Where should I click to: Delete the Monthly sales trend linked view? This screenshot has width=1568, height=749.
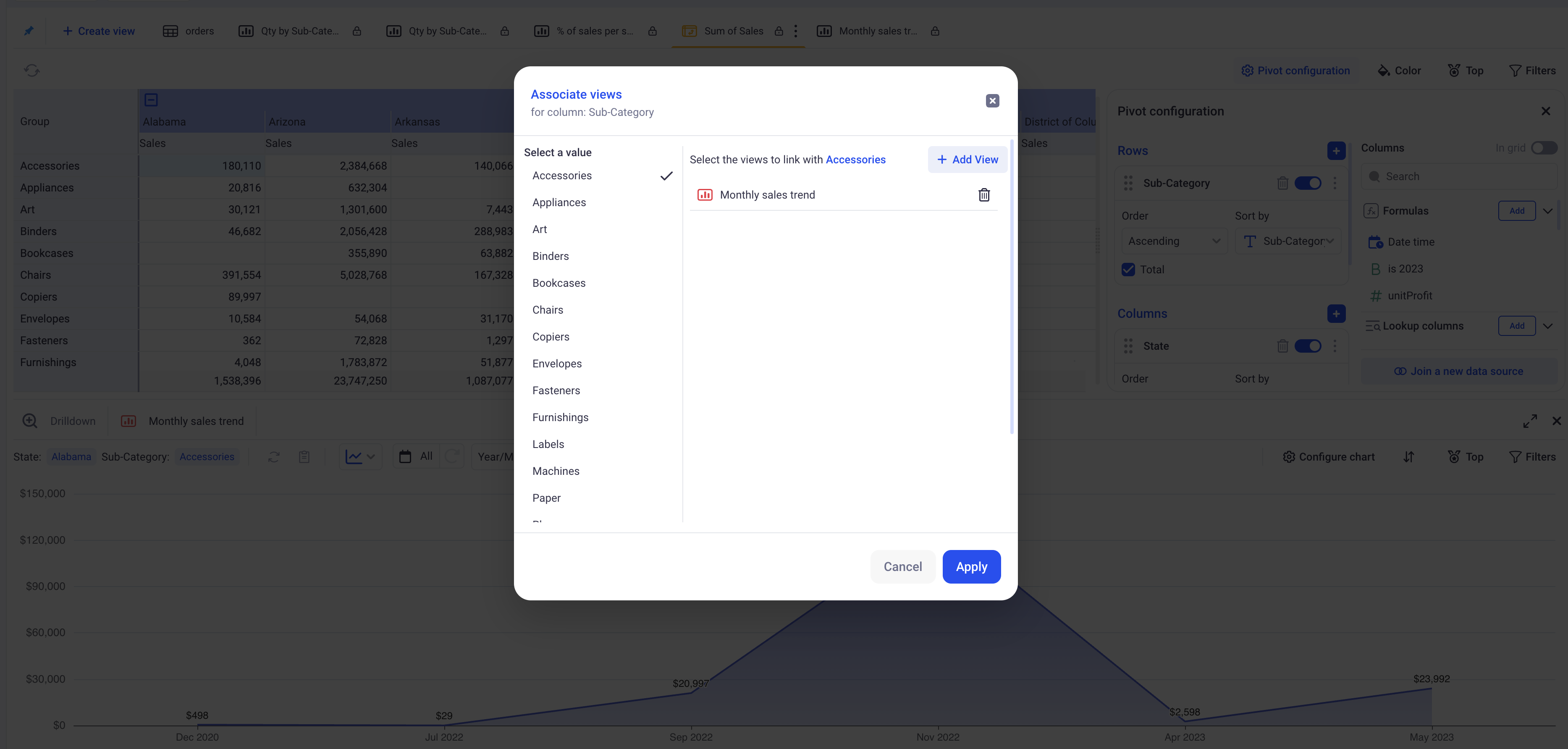click(x=983, y=195)
